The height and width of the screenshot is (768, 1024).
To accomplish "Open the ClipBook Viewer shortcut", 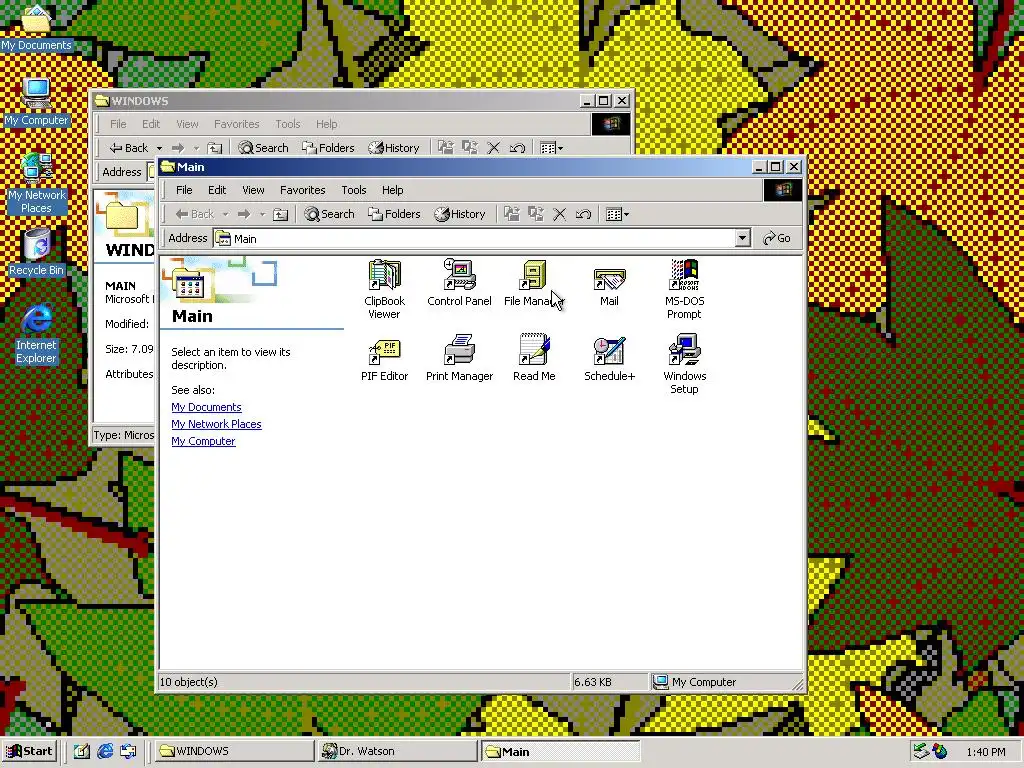I will [x=384, y=289].
